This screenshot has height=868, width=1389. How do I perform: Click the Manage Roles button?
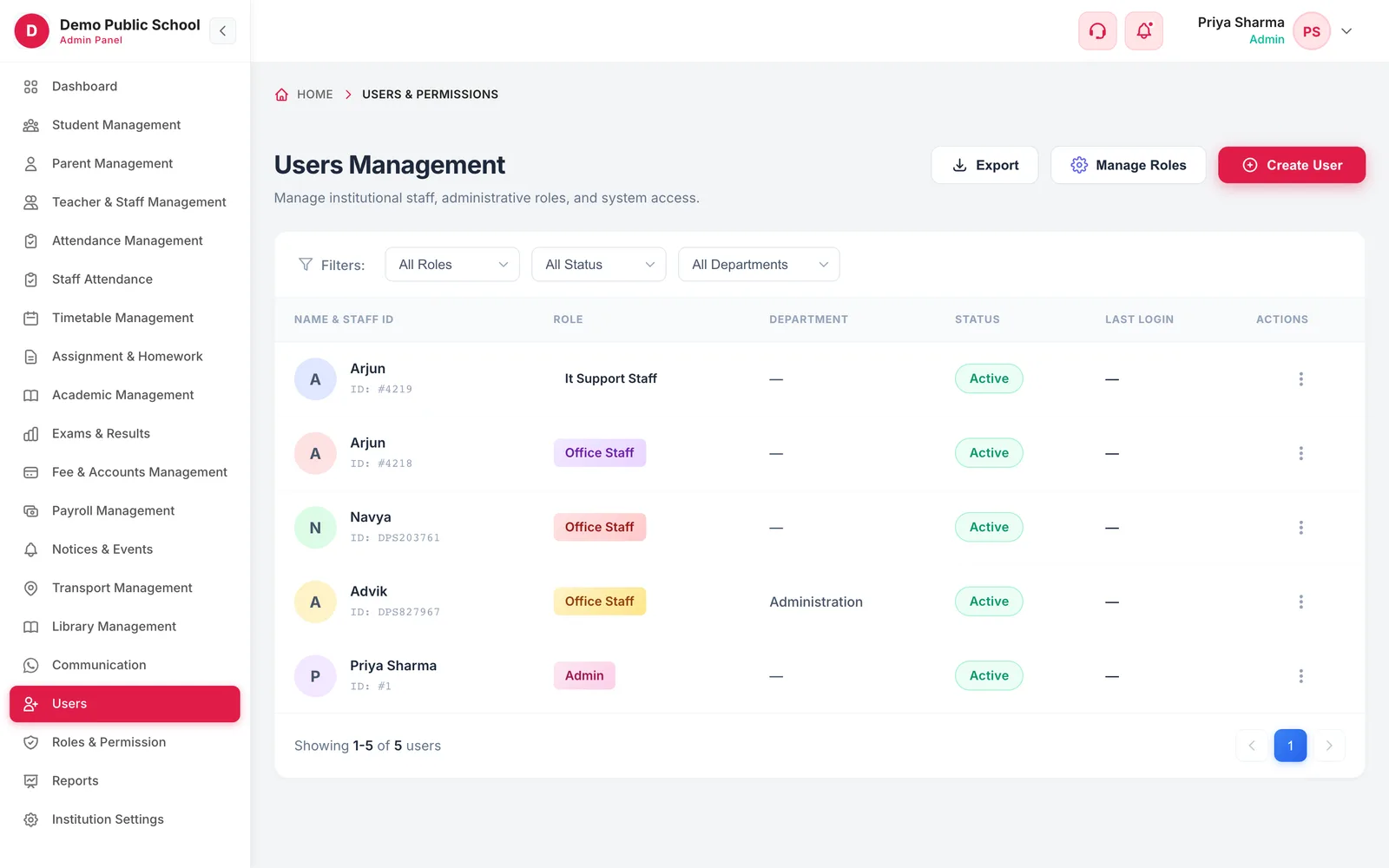pos(1128,165)
